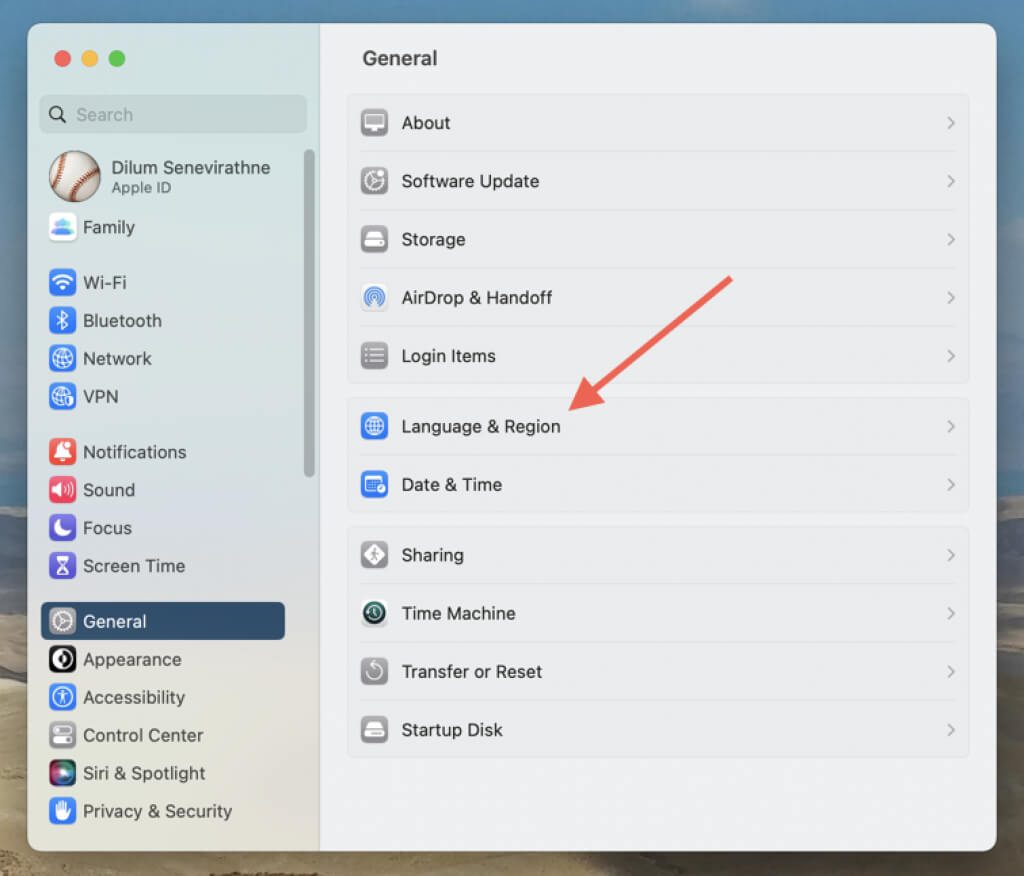Image resolution: width=1024 pixels, height=876 pixels.
Task: Click the Software Update row chevron
Action: point(951,181)
